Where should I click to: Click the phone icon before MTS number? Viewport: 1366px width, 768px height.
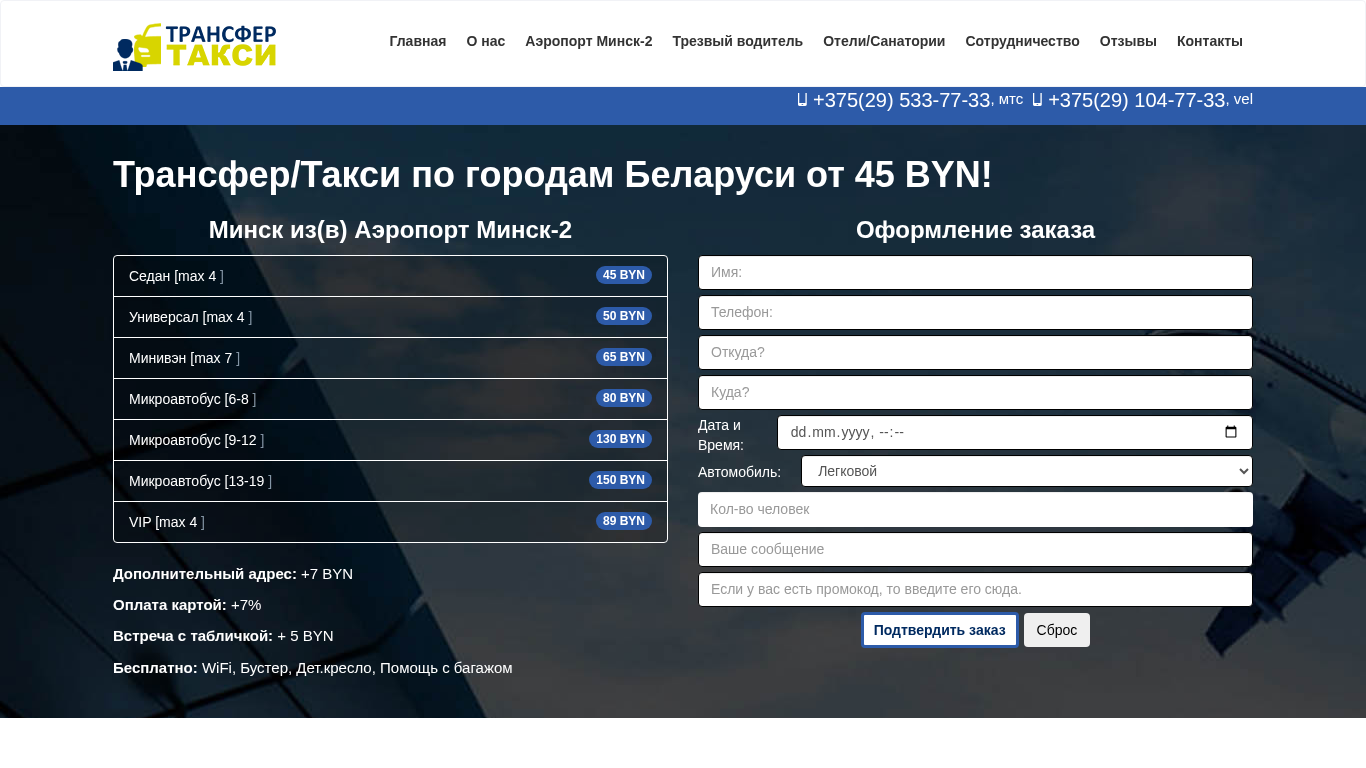[802, 100]
